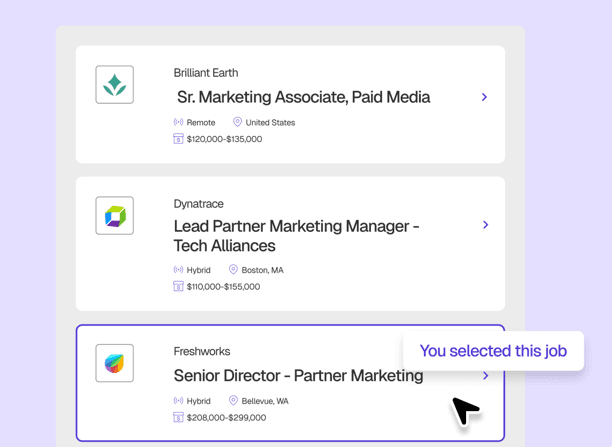Click the Dynatrace company name
This screenshot has width=612, height=447.
(198, 204)
